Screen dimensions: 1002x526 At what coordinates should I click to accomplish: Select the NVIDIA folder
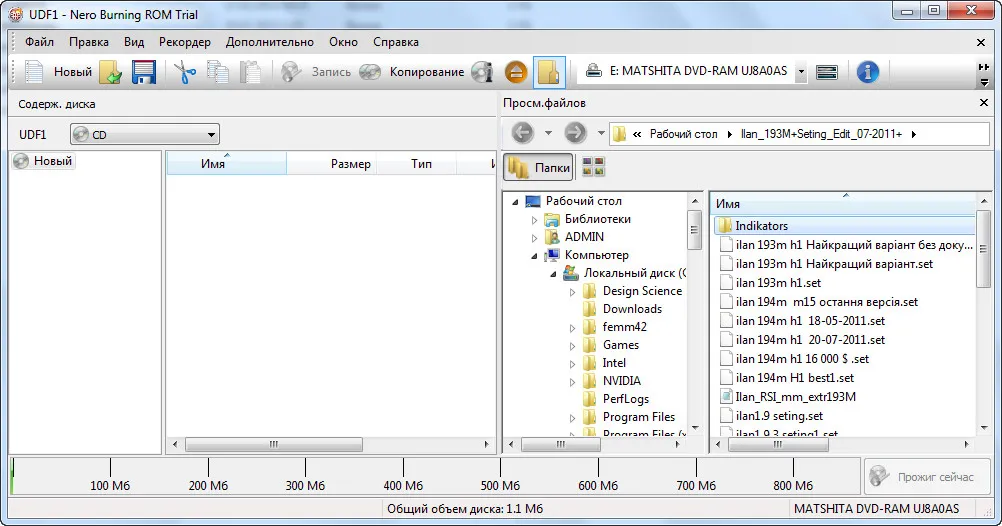click(621, 380)
